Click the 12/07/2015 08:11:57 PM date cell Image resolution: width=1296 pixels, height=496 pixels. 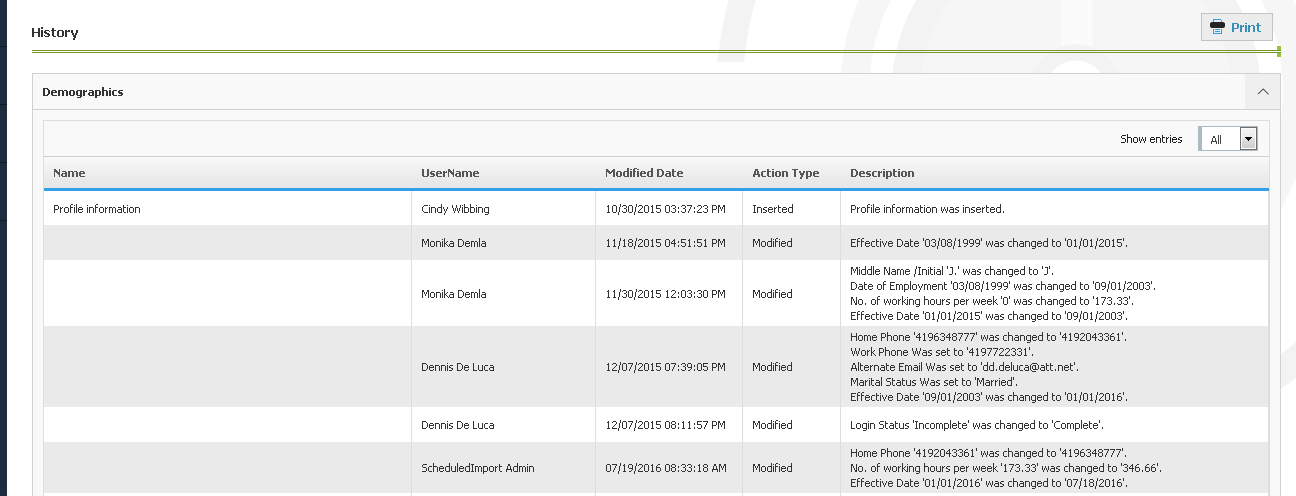point(665,425)
